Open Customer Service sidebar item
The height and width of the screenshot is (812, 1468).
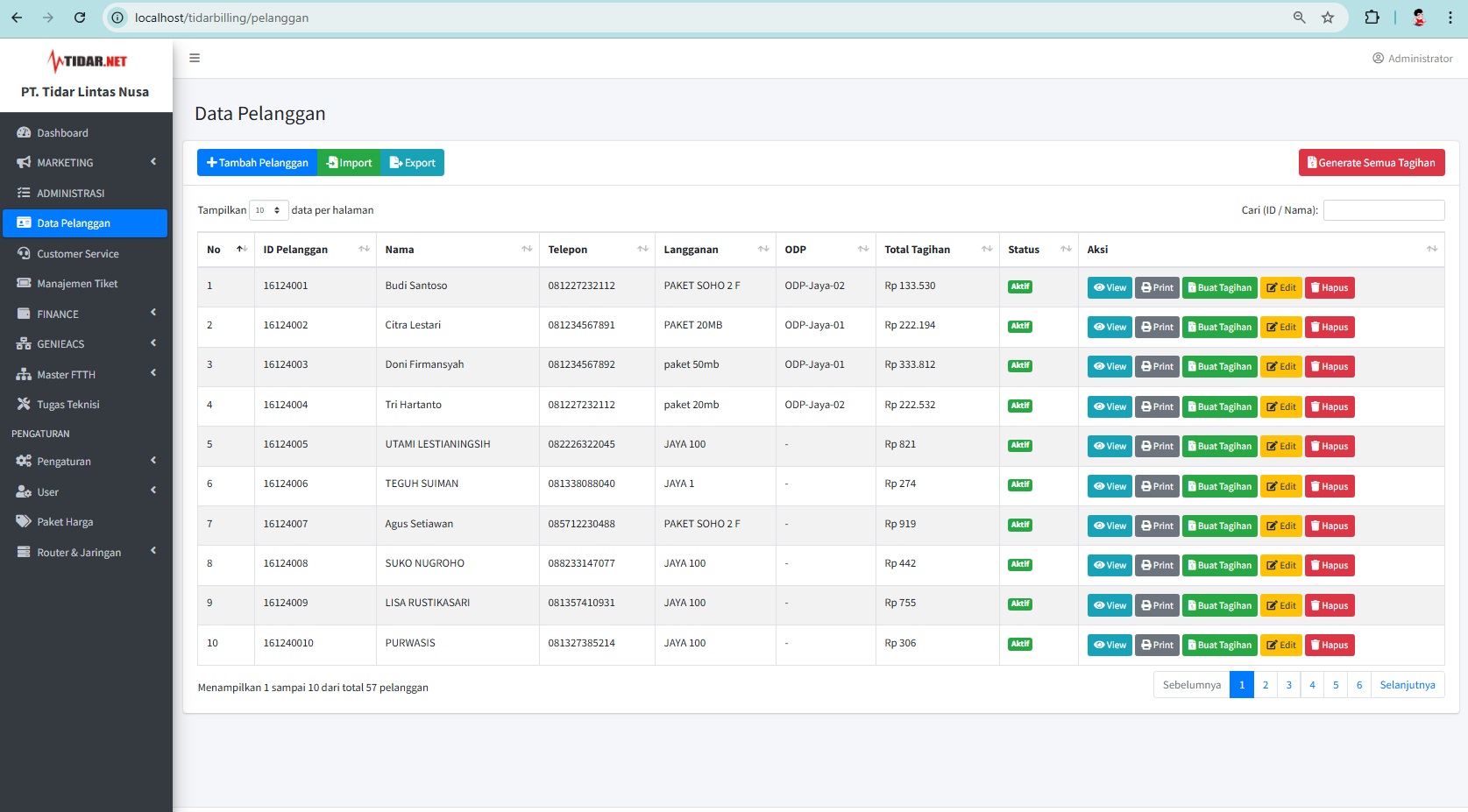click(86, 254)
